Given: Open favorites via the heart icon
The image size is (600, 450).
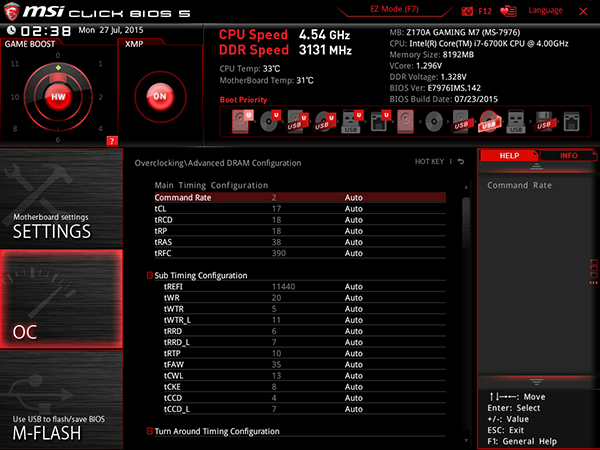Looking at the screenshot, I should [x=508, y=11].
